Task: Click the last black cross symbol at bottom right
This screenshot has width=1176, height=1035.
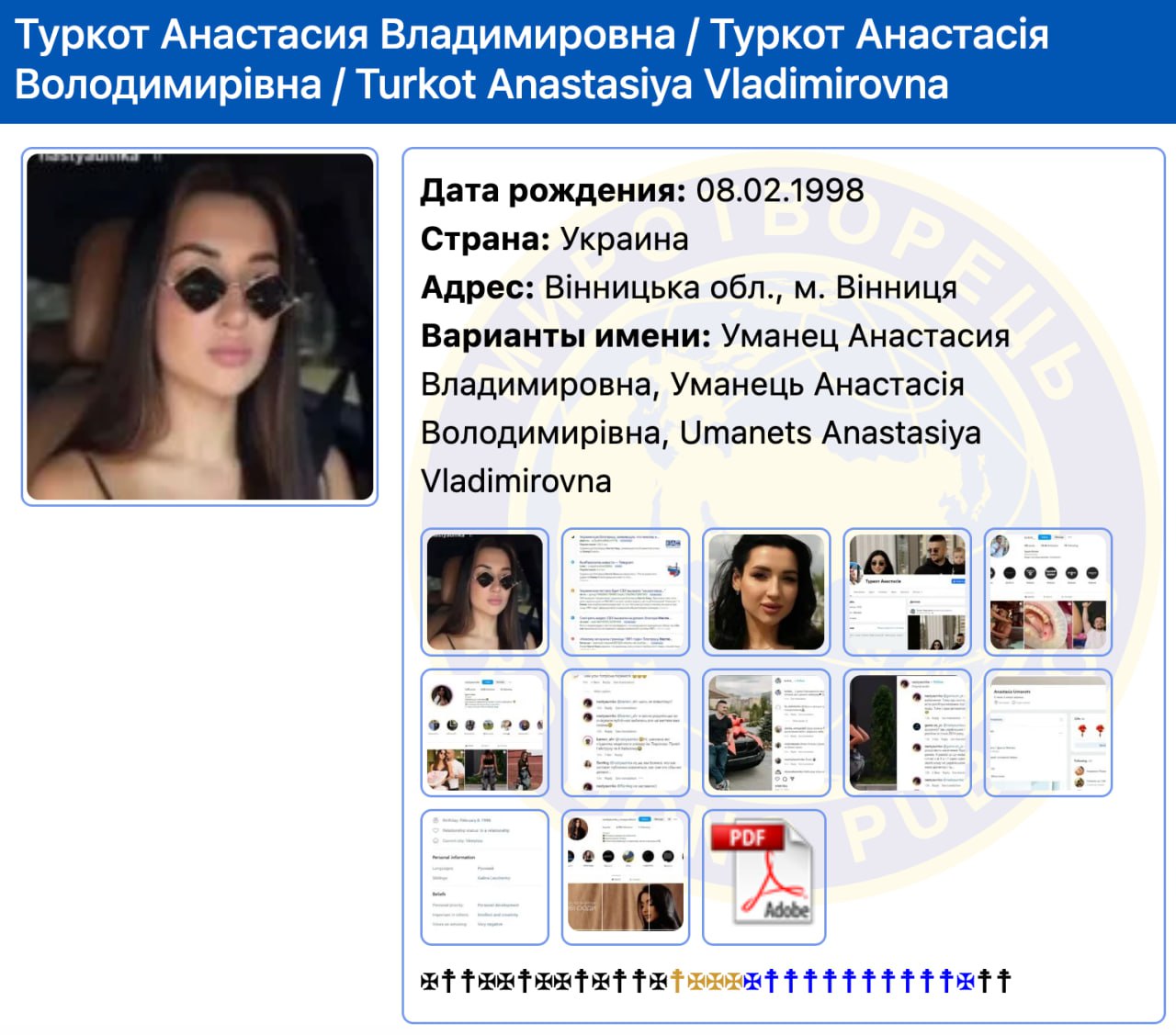Action: pos(1004,981)
